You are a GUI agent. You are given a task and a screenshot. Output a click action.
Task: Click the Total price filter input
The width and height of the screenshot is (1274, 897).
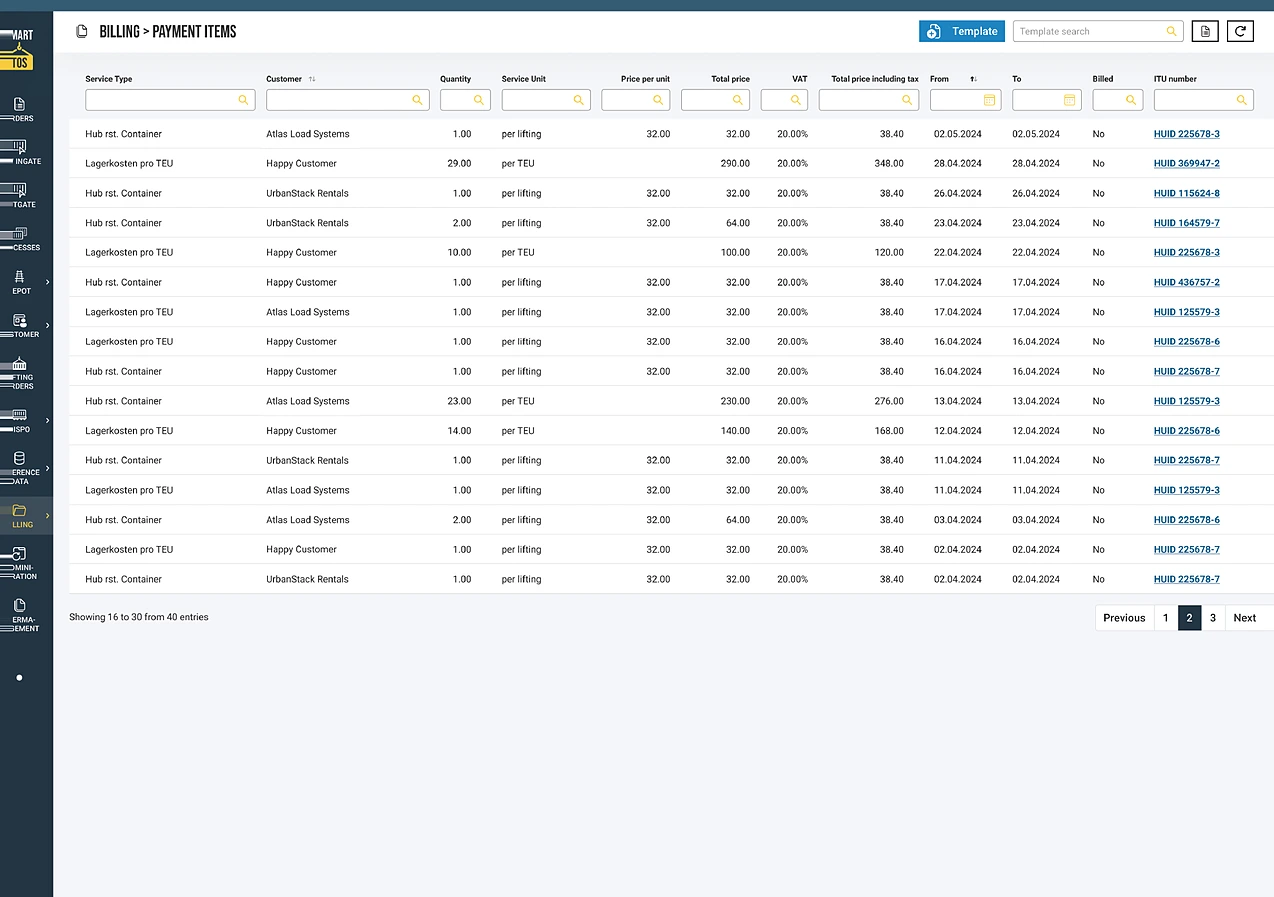point(715,100)
